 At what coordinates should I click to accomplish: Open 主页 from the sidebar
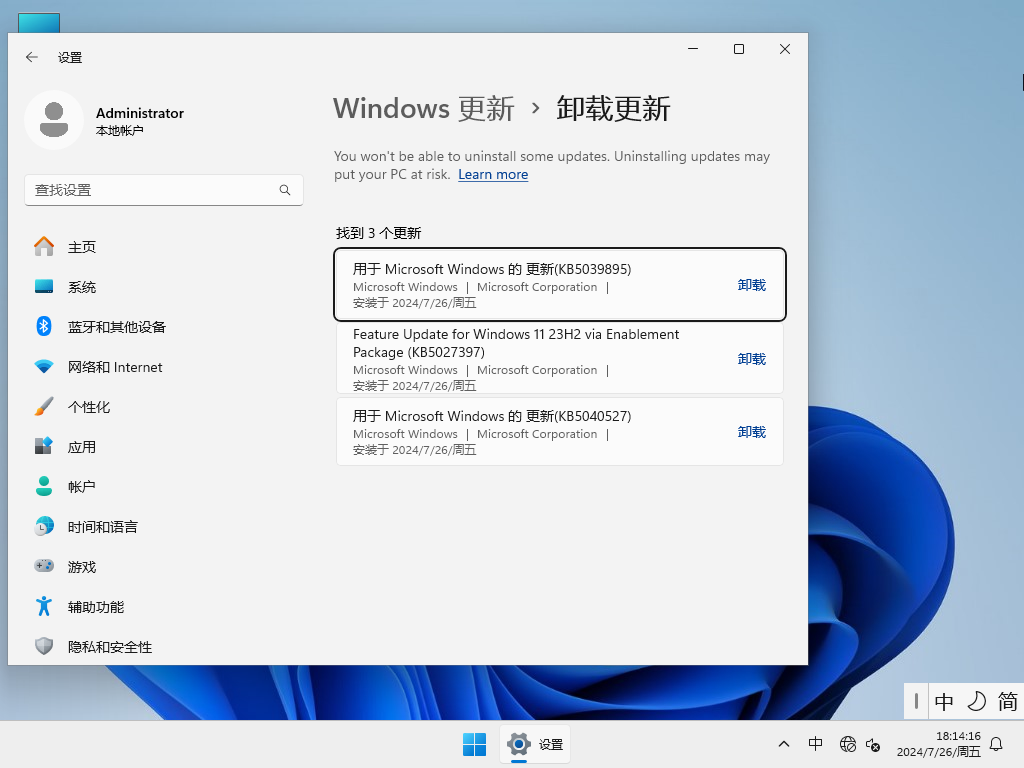pos(82,247)
